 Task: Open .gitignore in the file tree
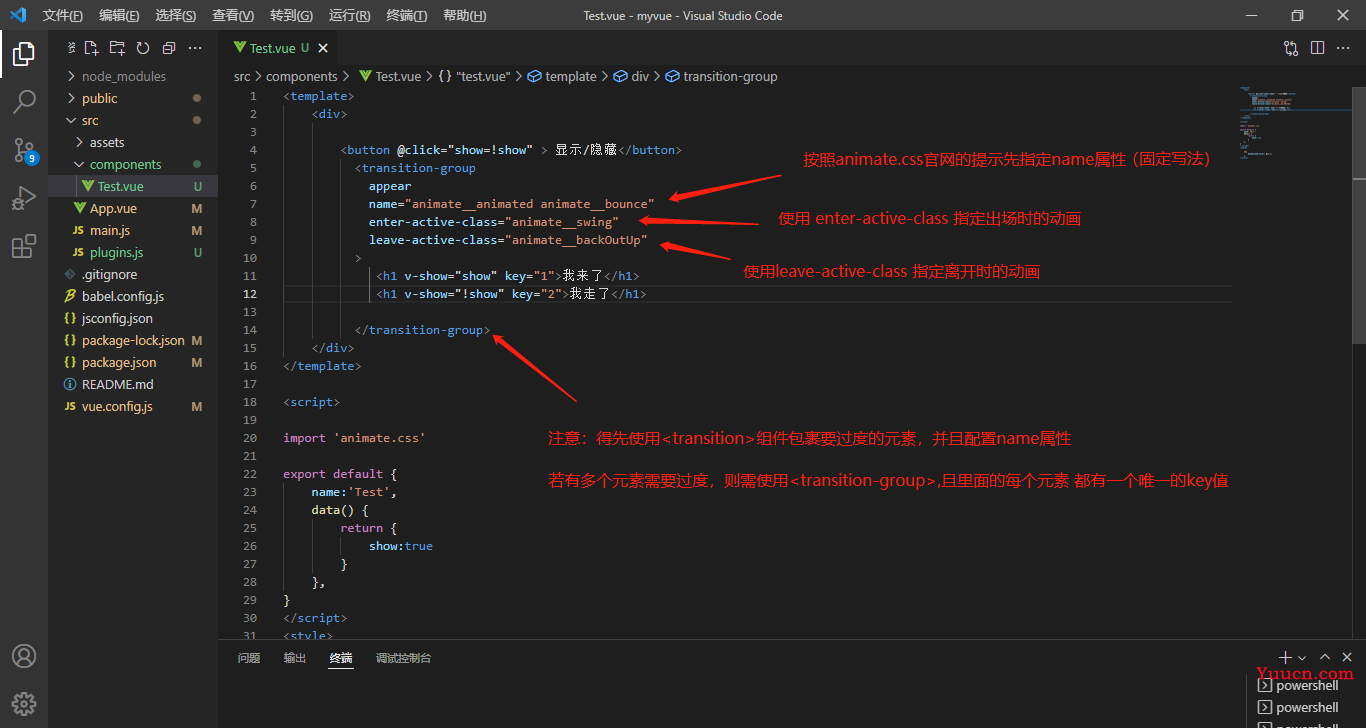133,274
